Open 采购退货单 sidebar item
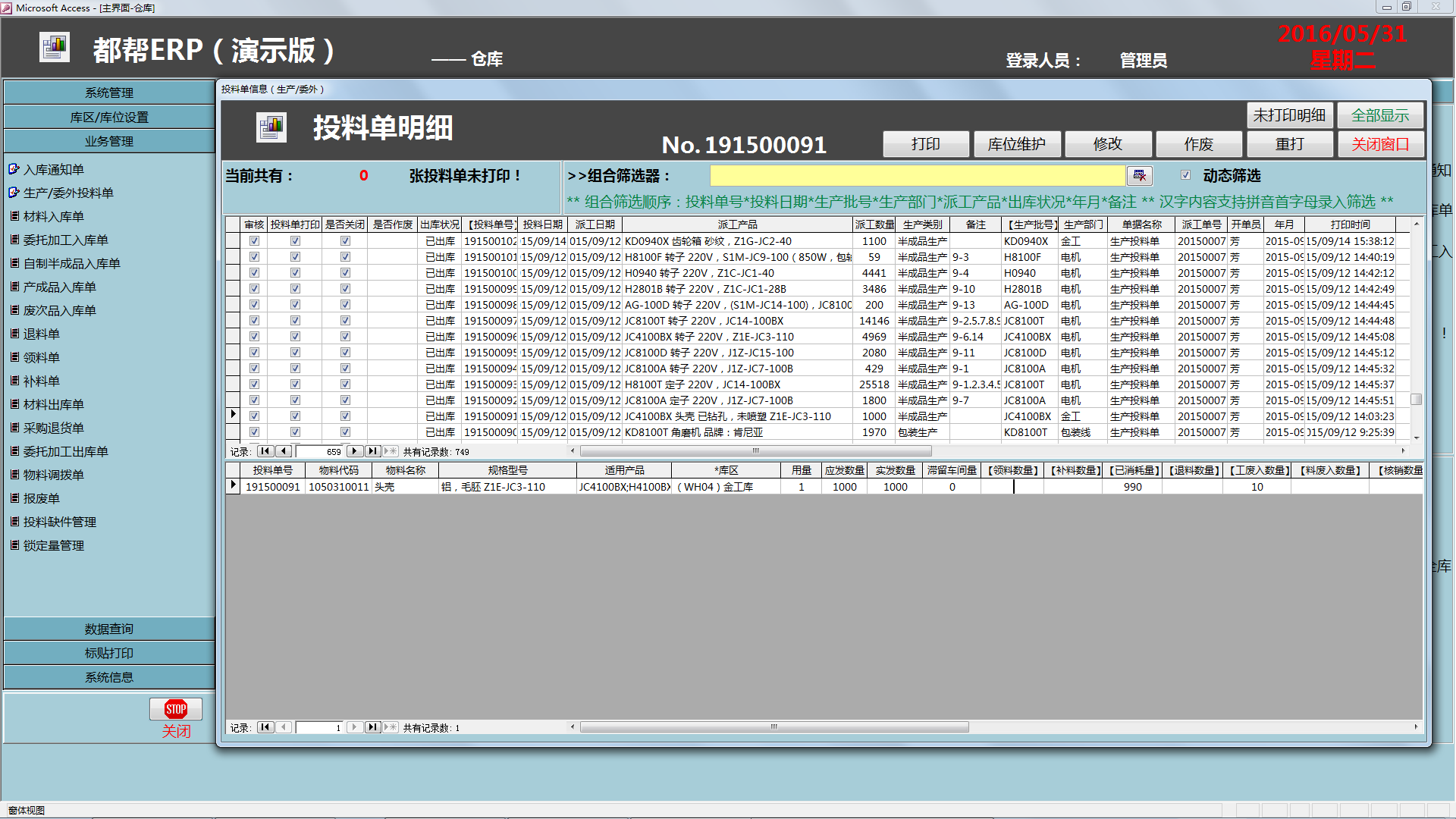 [54, 428]
